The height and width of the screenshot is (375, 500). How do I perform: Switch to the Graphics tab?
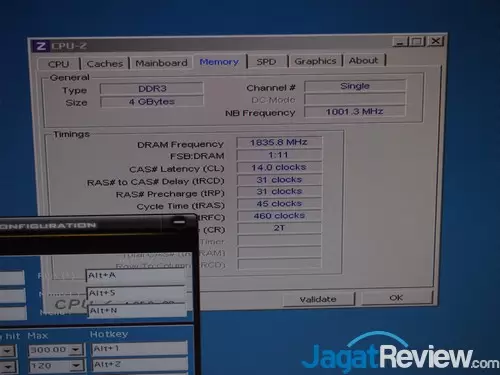click(315, 61)
